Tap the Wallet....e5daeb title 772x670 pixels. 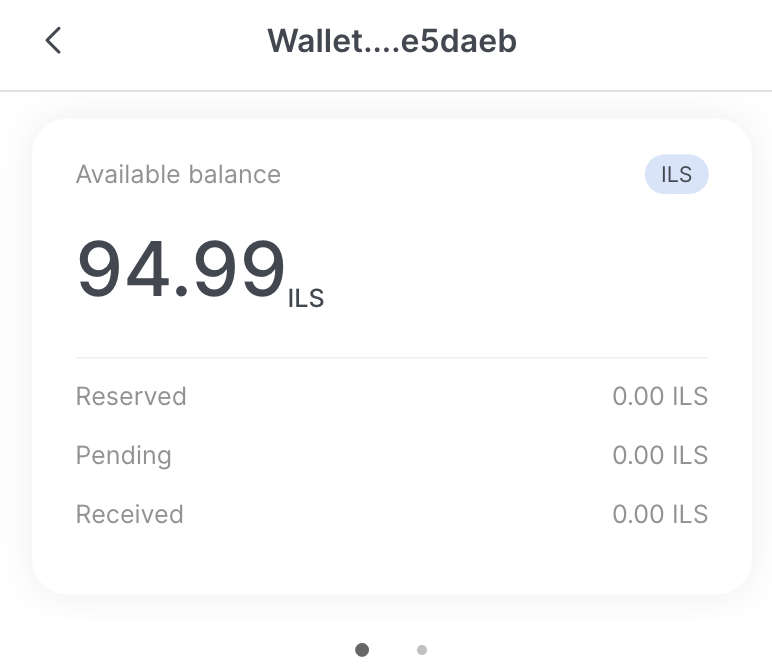pyautogui.click(x=391, y=41)
